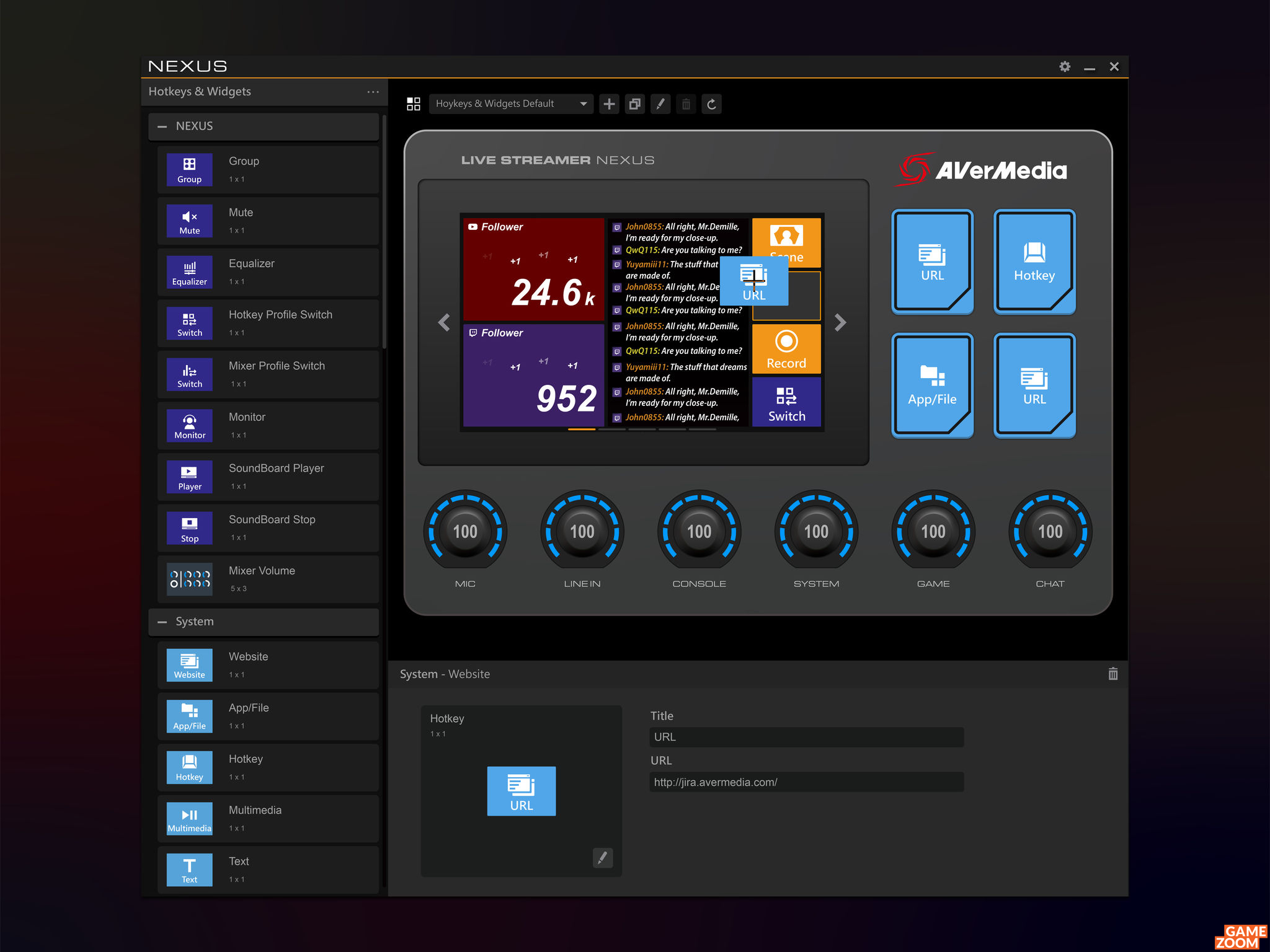The width and height of the screenshot is (1270, 952).
Task: Go to previous screen page with left arrow
Action: click(x=444, y=322)
